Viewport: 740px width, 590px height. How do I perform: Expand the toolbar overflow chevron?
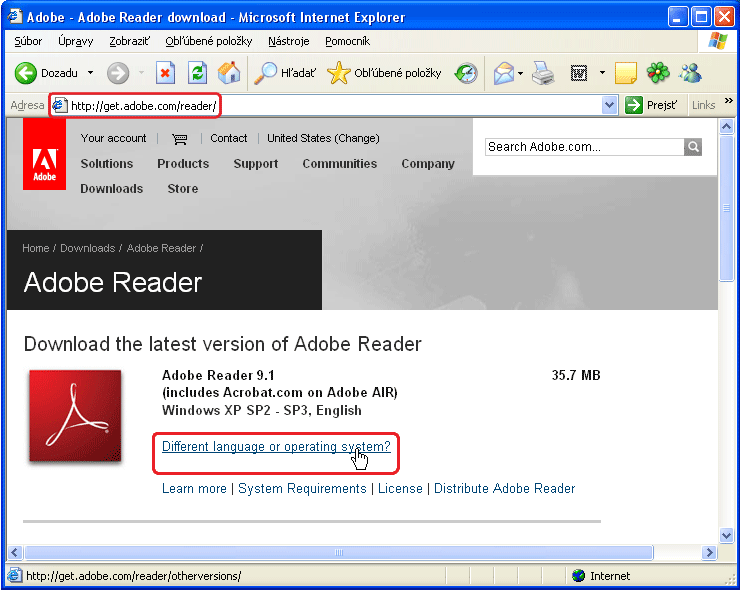(729, 101)
